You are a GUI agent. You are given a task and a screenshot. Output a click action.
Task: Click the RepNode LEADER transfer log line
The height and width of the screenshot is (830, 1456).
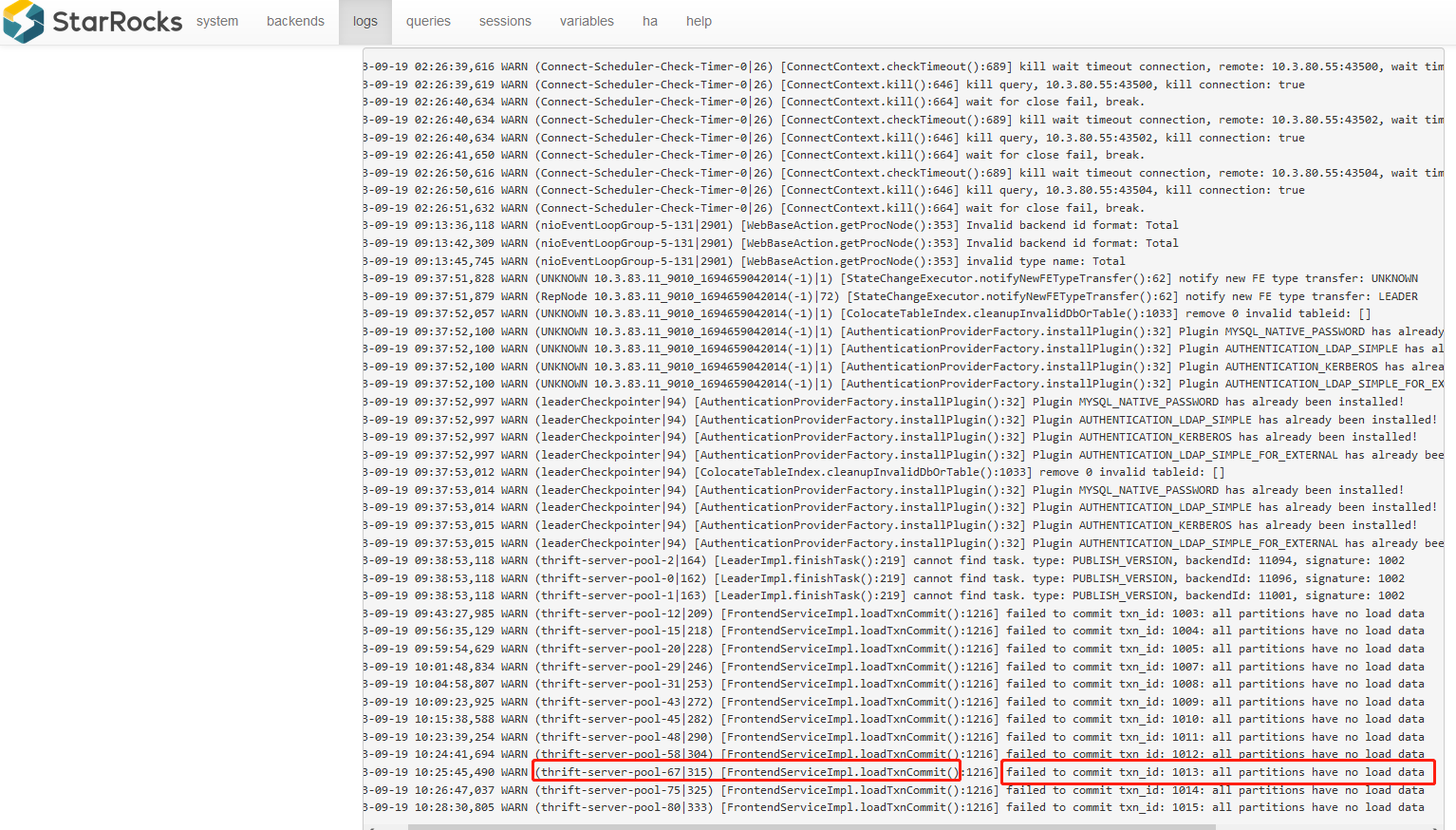(x=892, y=296)
